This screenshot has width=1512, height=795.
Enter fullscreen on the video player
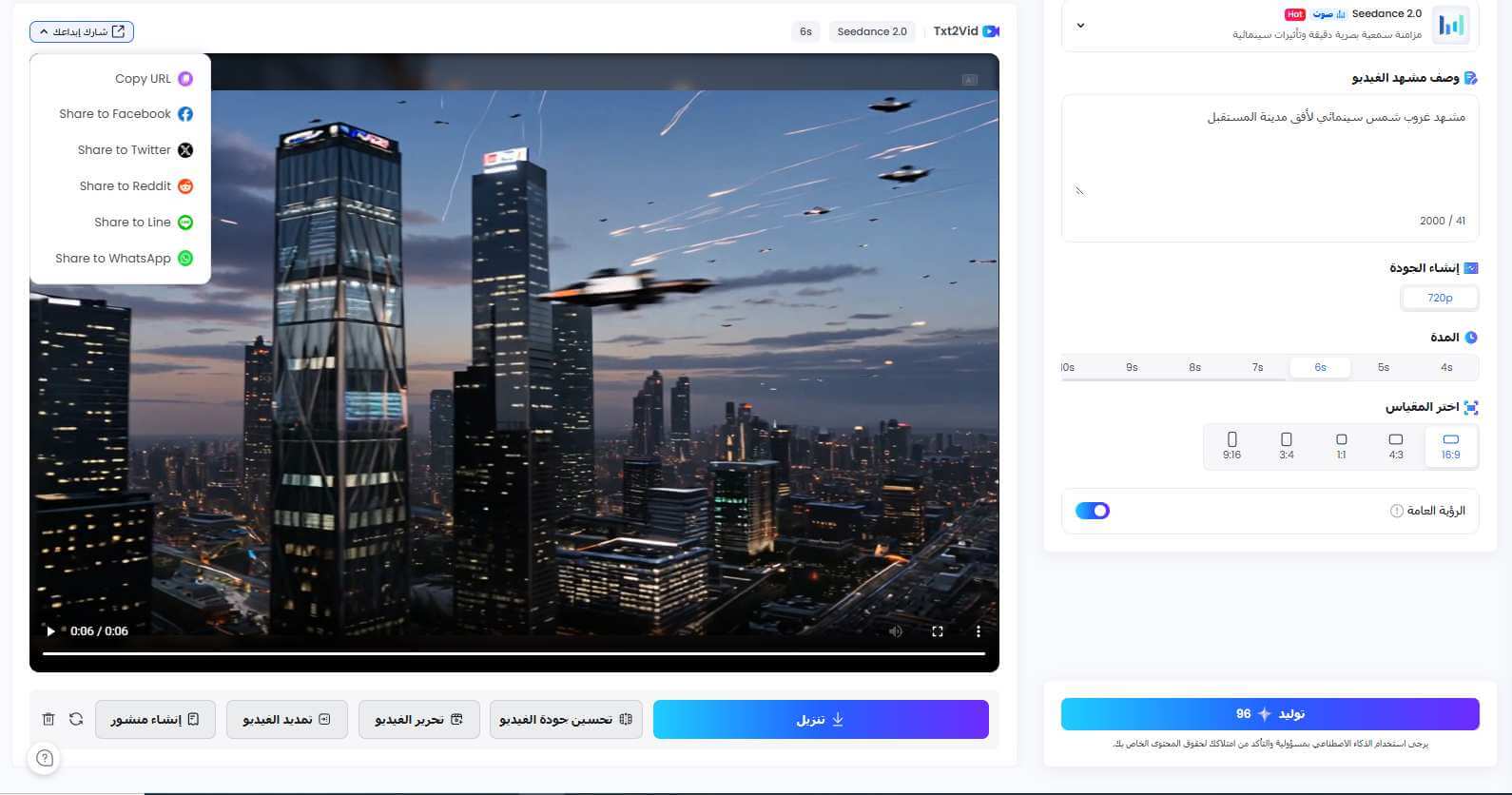click(937, 631)
